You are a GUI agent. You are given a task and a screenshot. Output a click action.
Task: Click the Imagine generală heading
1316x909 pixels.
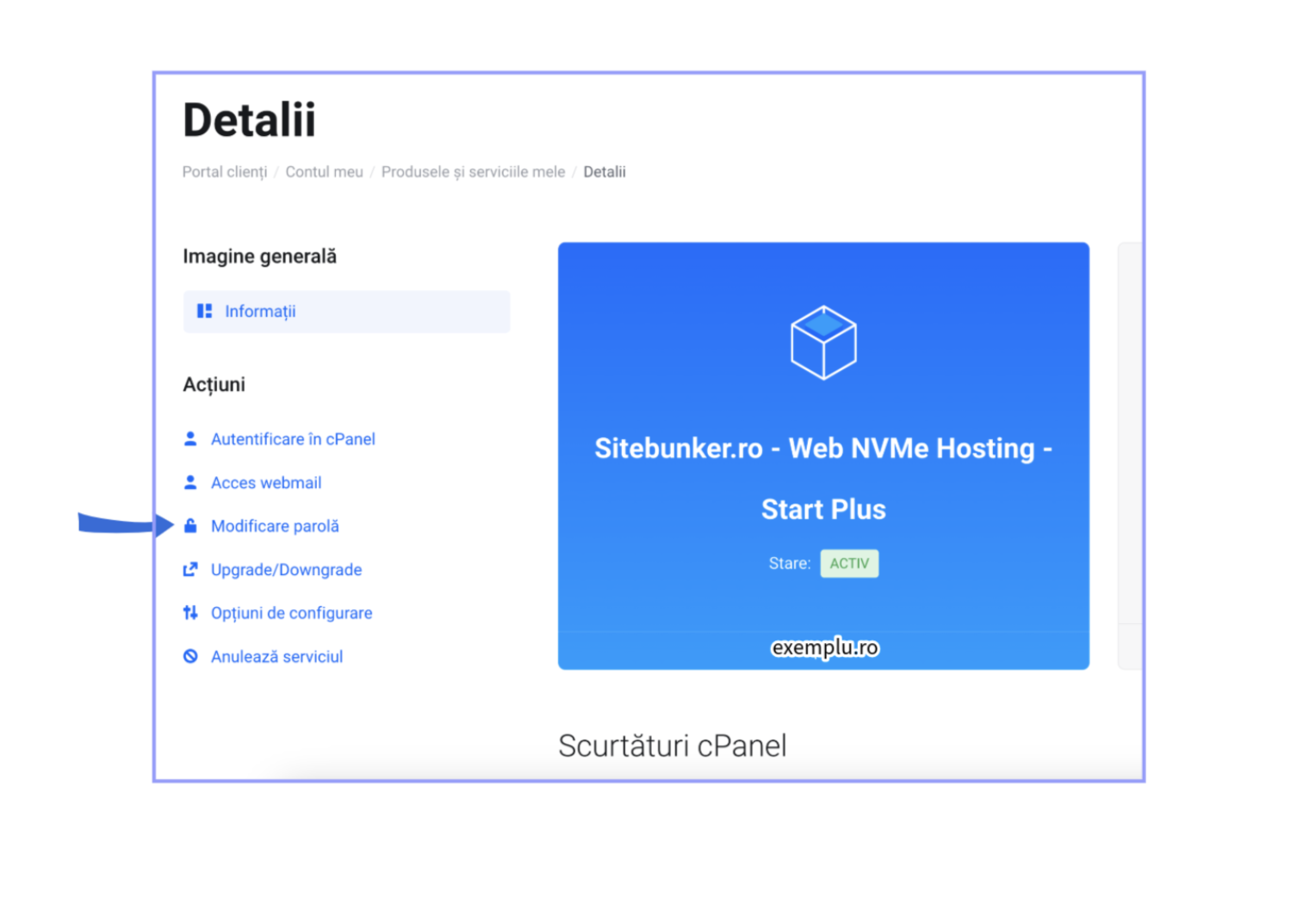[259, 257]
